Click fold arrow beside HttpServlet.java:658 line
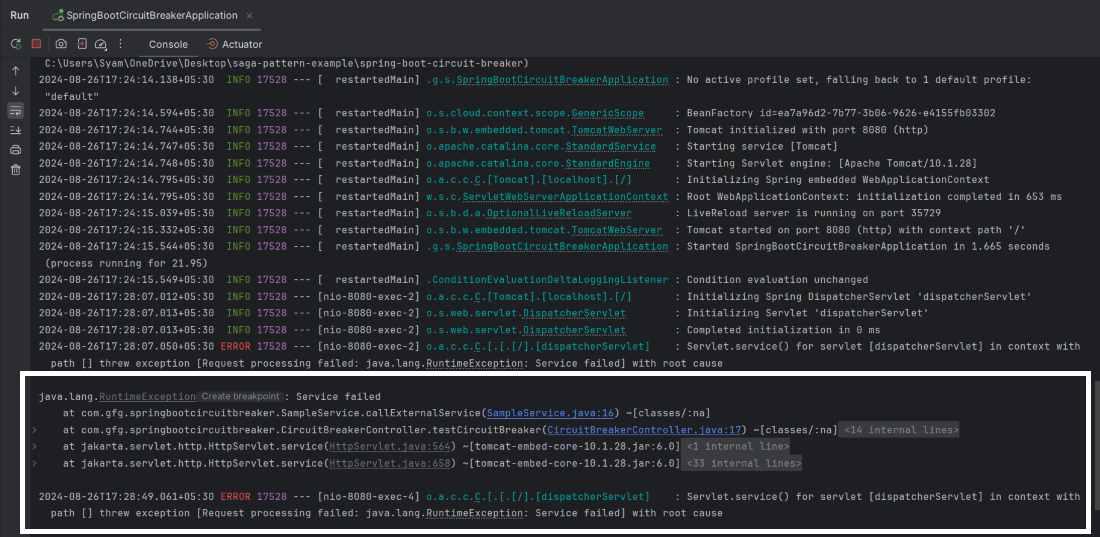The height and width of the screenshot is (537, 1100). [33, 463]
